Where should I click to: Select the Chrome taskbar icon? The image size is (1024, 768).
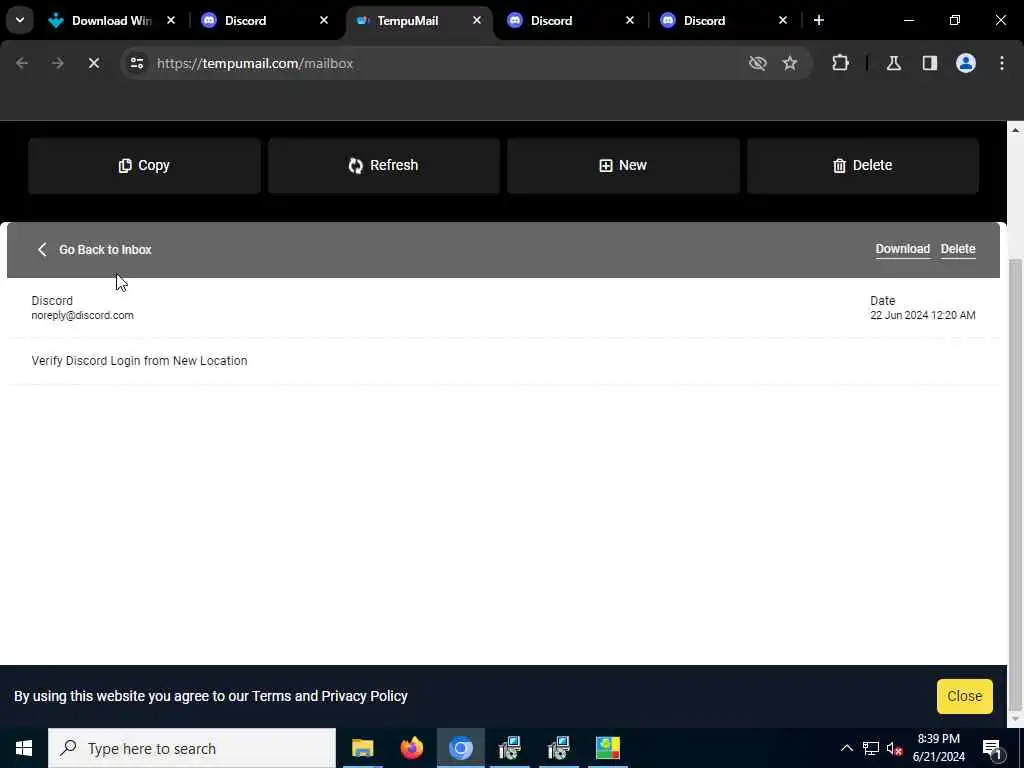tap(460, 748)
